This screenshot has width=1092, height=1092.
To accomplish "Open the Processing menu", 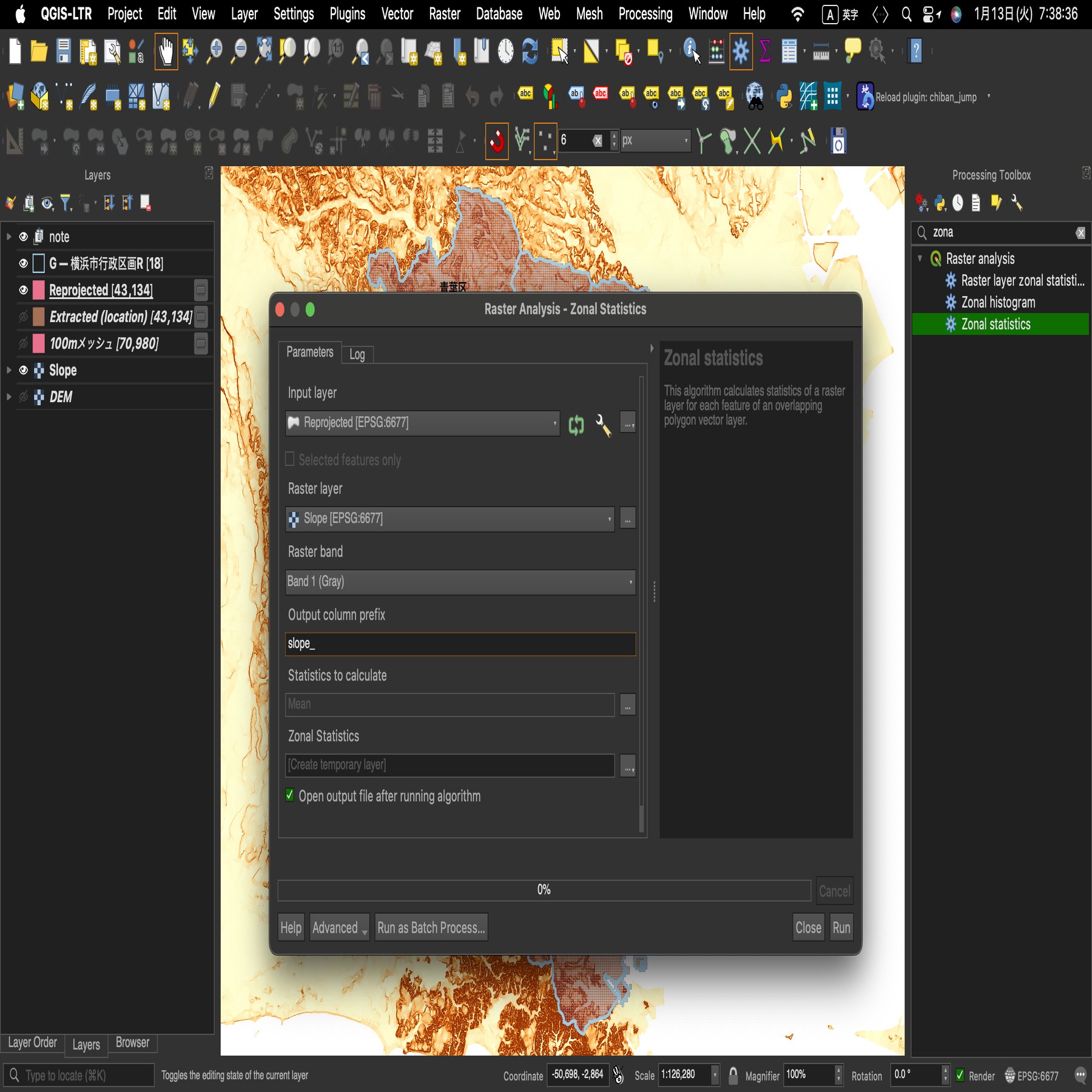I will (x=645, y=14).
